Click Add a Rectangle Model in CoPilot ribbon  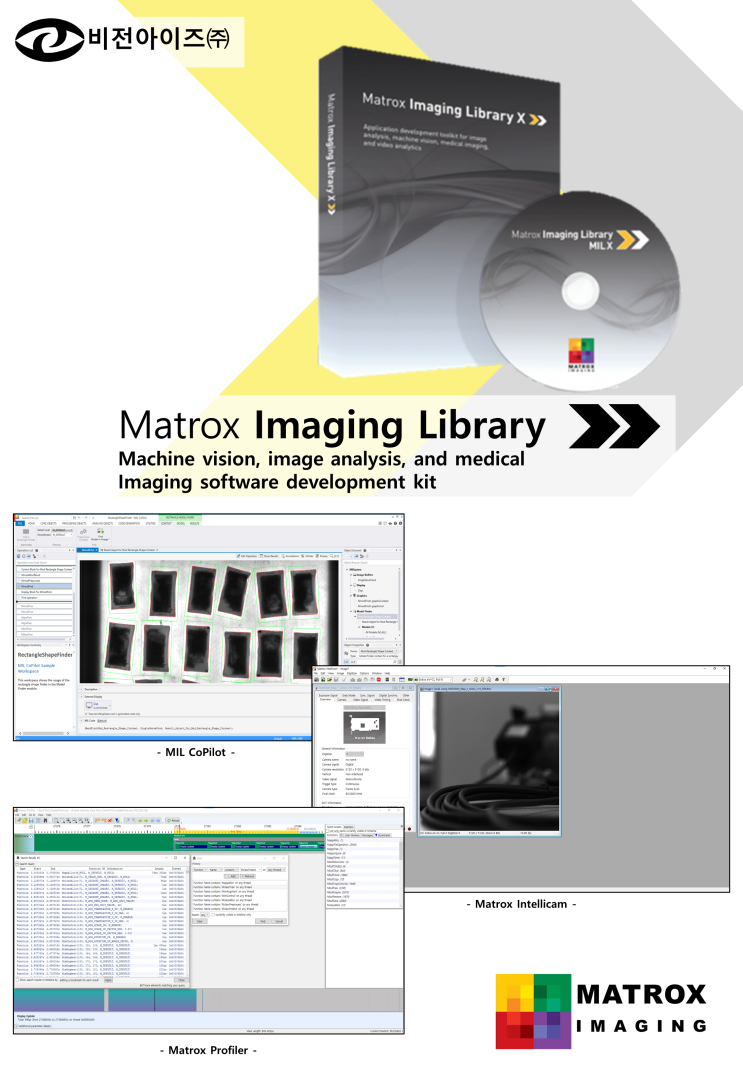[26, 535]
